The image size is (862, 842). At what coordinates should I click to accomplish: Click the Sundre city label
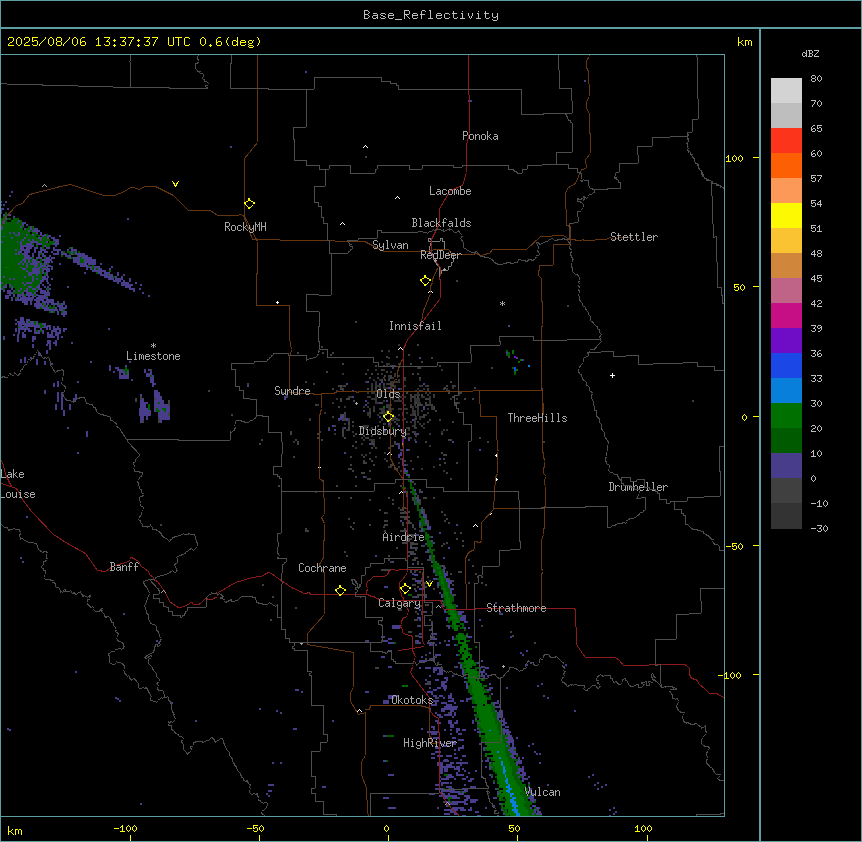pos(292,391)
